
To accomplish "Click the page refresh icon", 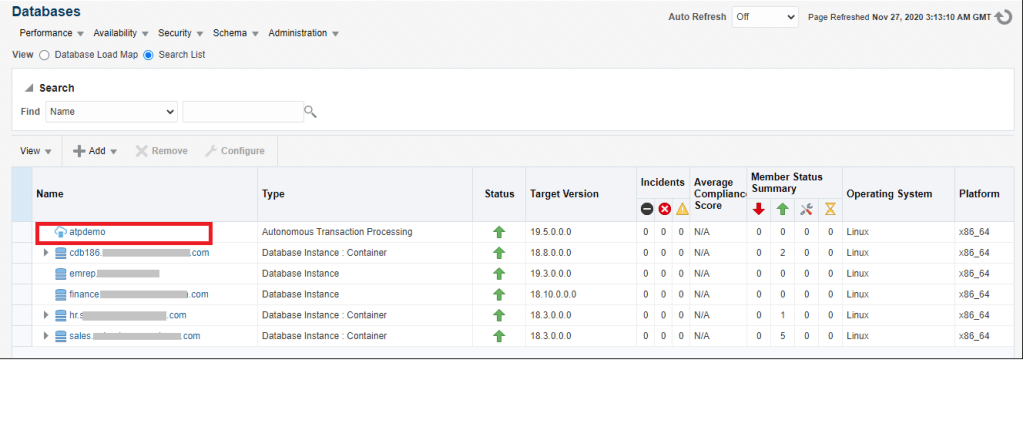I will coord(1005,17).
